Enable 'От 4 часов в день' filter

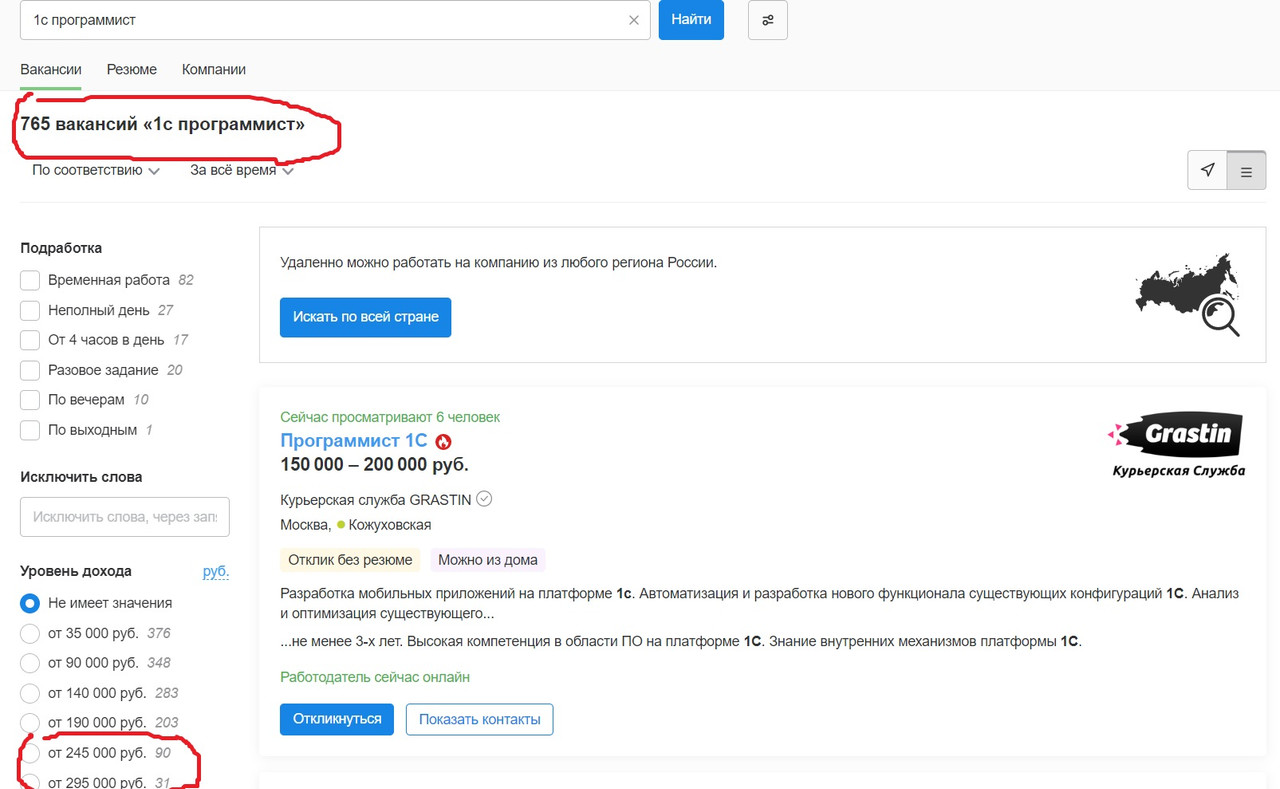30,340
